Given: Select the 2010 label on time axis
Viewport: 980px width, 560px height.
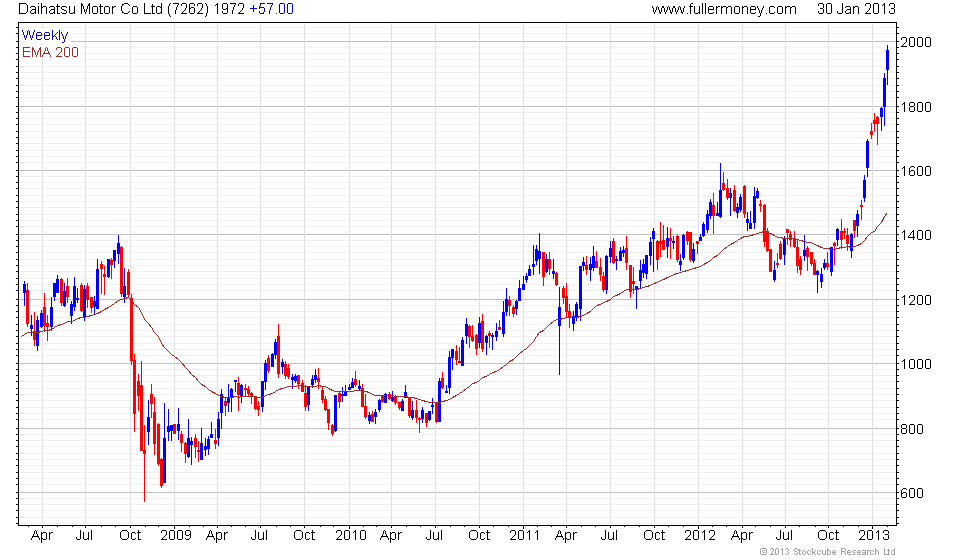Looking at the screenshot, I should click(350, 535).
